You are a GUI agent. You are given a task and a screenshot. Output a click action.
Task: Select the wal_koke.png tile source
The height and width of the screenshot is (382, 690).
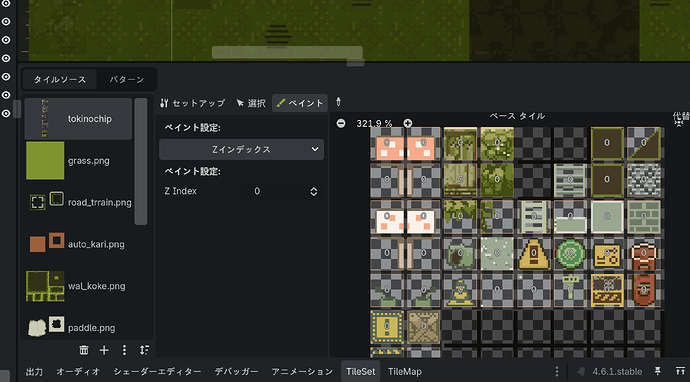[78, 286]
